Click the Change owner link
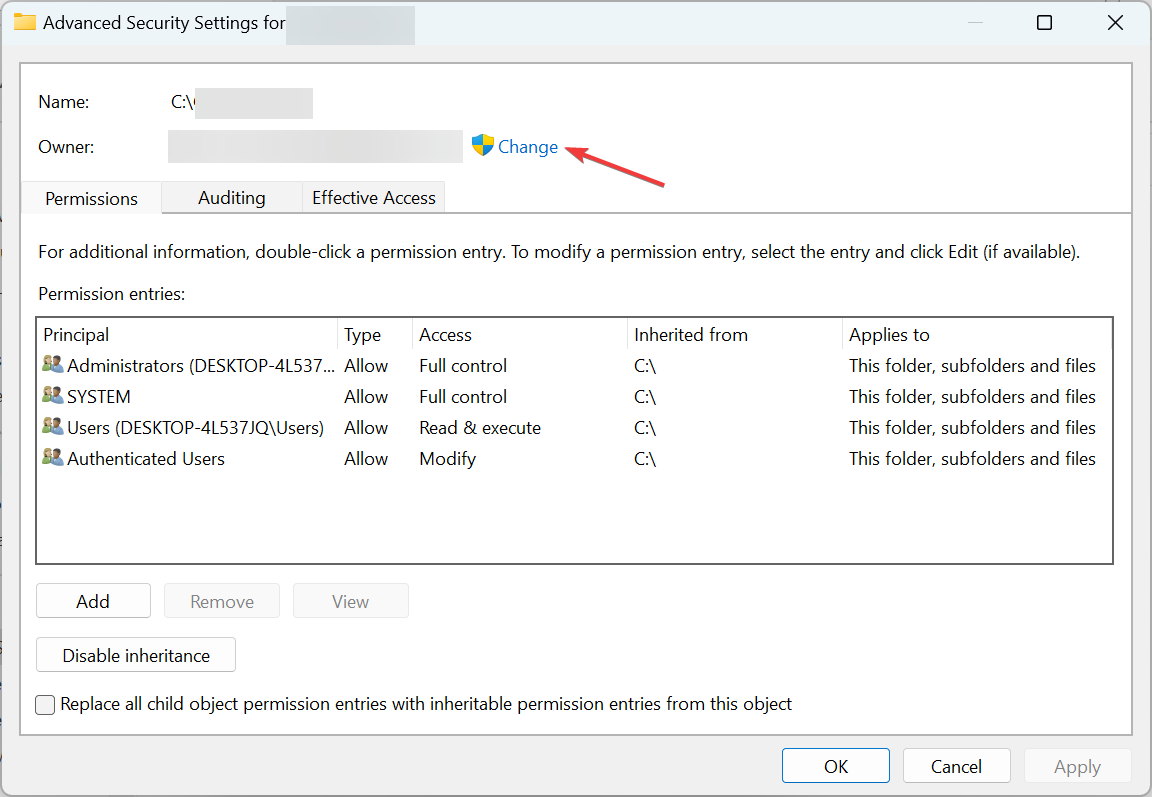Viewport: 1152px width, 797px height. pos(528,147)
